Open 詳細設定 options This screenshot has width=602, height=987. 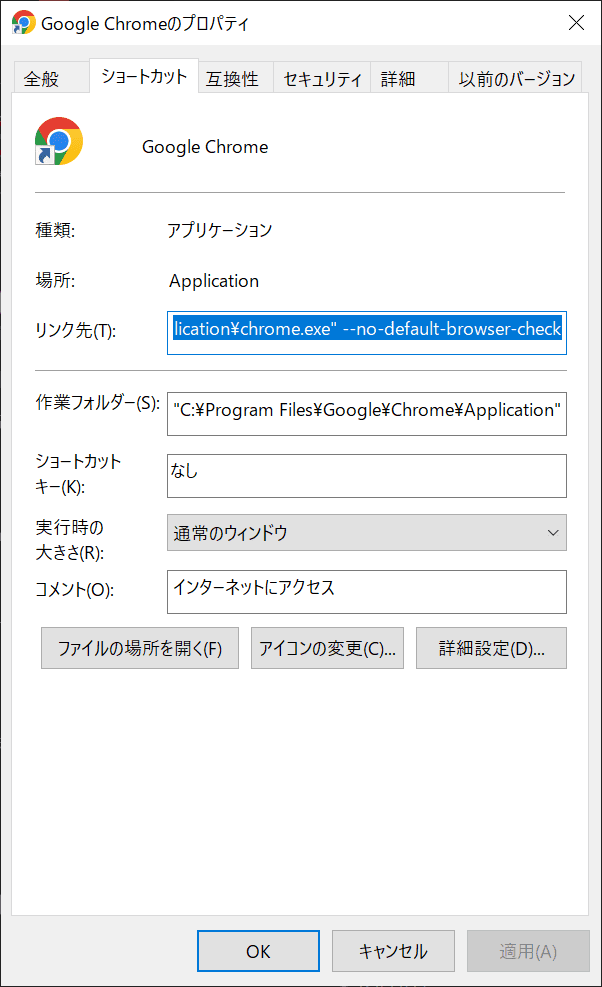[x=491, y=648]
